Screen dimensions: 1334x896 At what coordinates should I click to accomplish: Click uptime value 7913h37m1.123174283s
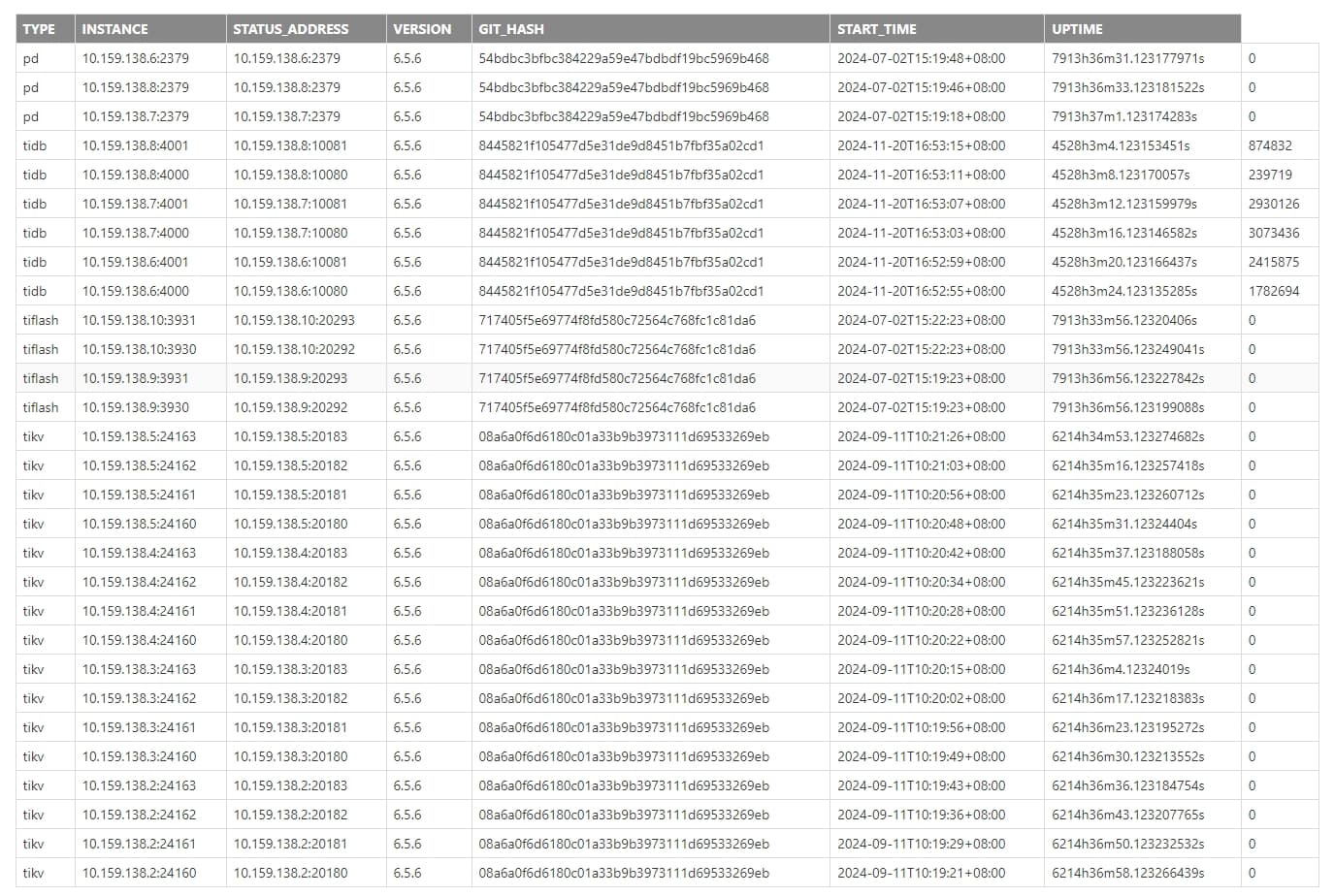pos(1123,116)
